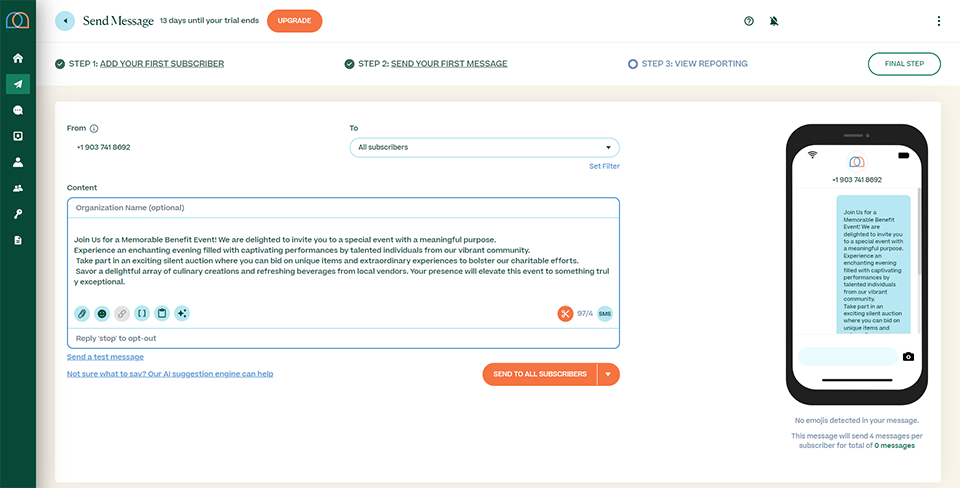Click the muted notifications bell icon
Image resolution: width=960 pixels, height=488 pixels.
[774, 21]
